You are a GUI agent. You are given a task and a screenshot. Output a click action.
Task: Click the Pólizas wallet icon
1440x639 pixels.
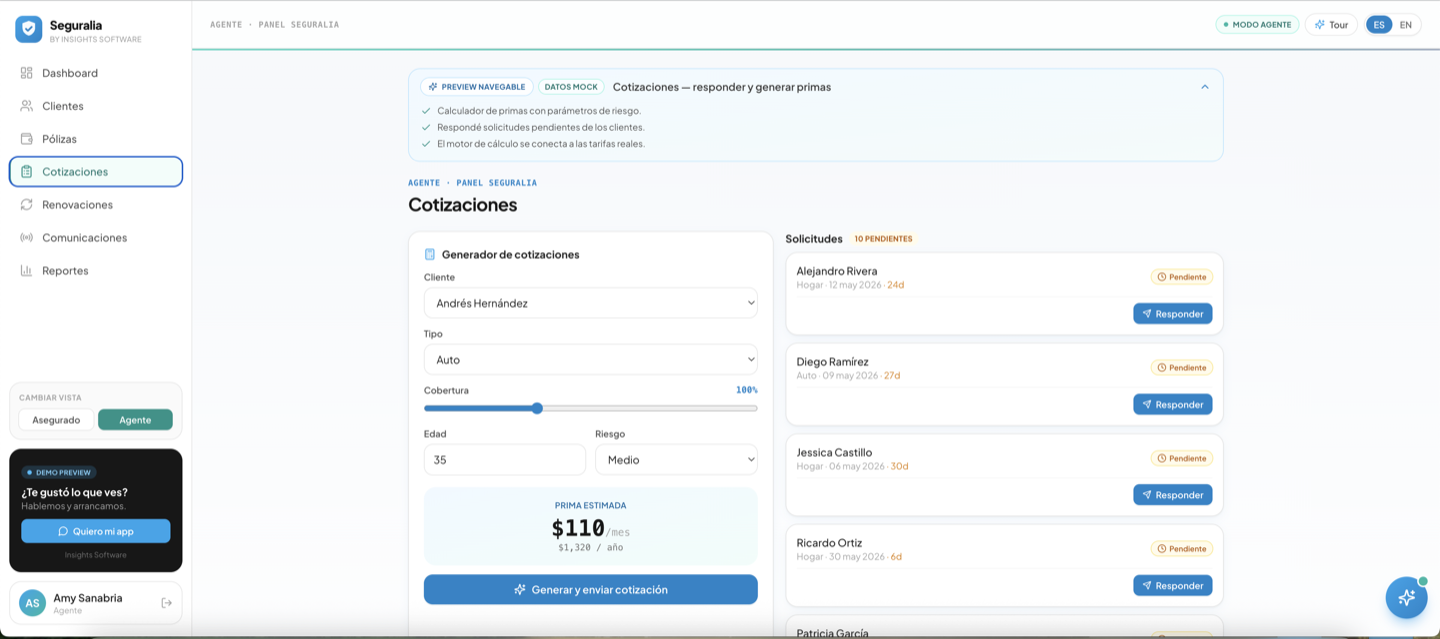tap(27, 139)
